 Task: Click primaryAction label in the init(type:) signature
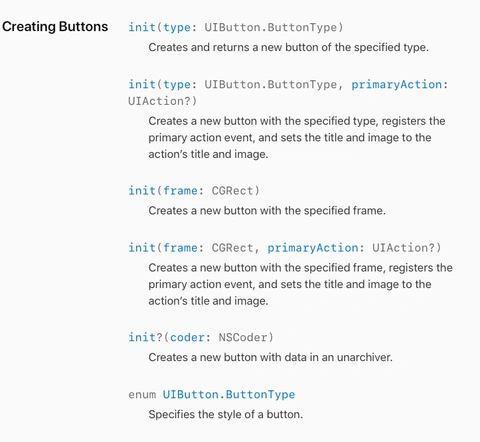pos(397,84)
